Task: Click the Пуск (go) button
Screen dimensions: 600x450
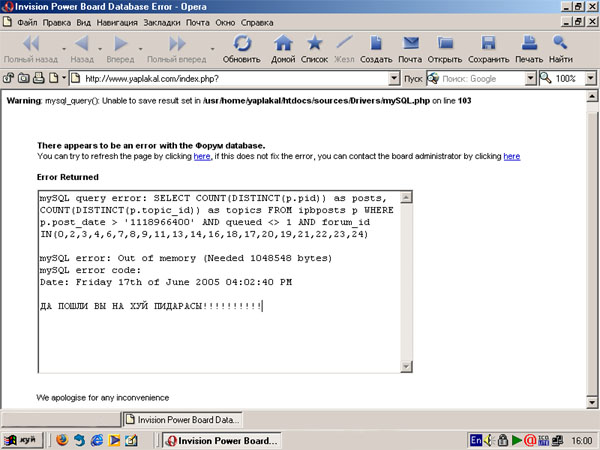Action: point(413,78)
